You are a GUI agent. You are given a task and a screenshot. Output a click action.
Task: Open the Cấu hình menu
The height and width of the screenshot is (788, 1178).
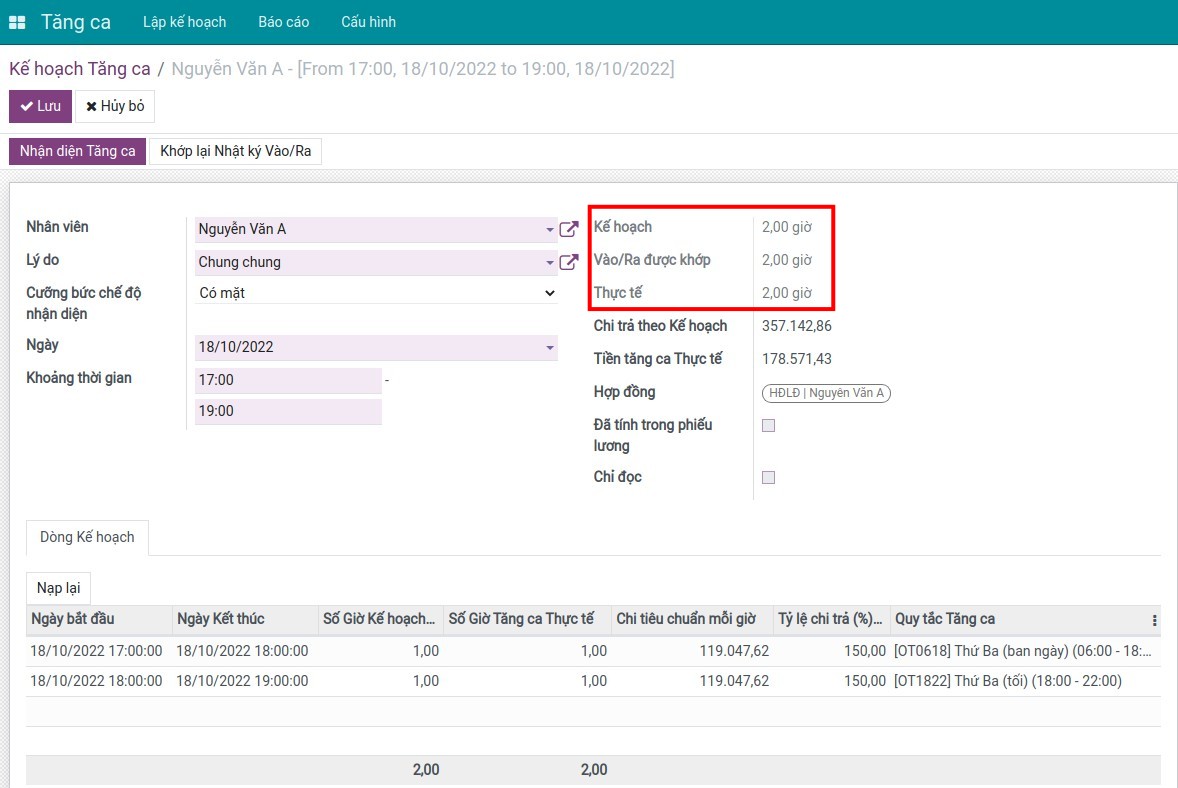point(368,22)
